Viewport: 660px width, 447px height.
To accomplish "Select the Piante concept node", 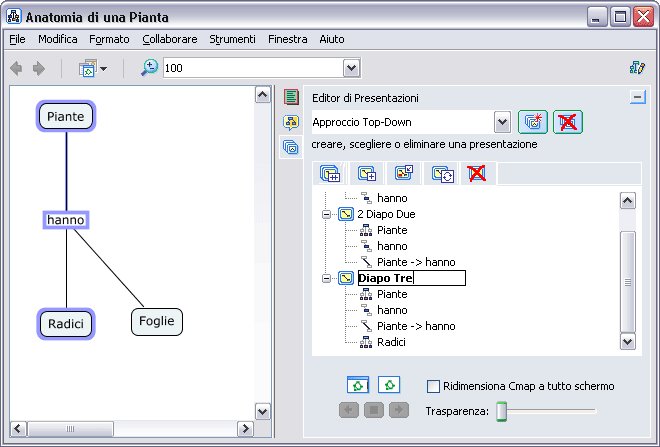I will pyautogui.click(x=66, y=116).
